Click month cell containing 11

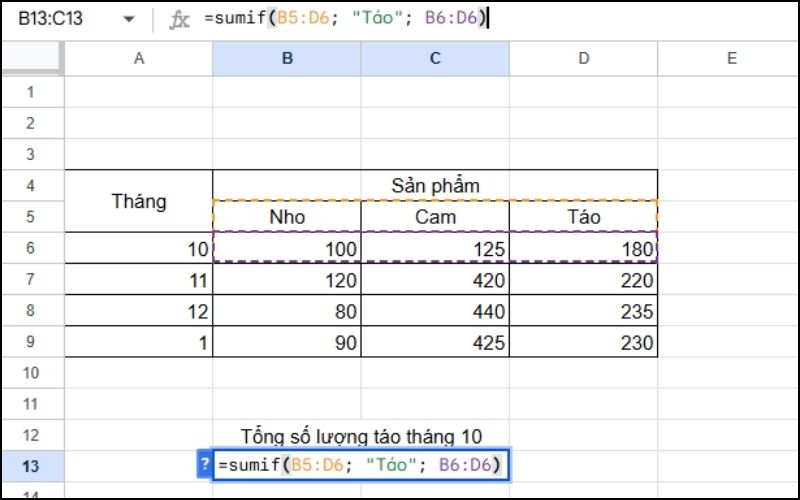click(x=139, y=280)
